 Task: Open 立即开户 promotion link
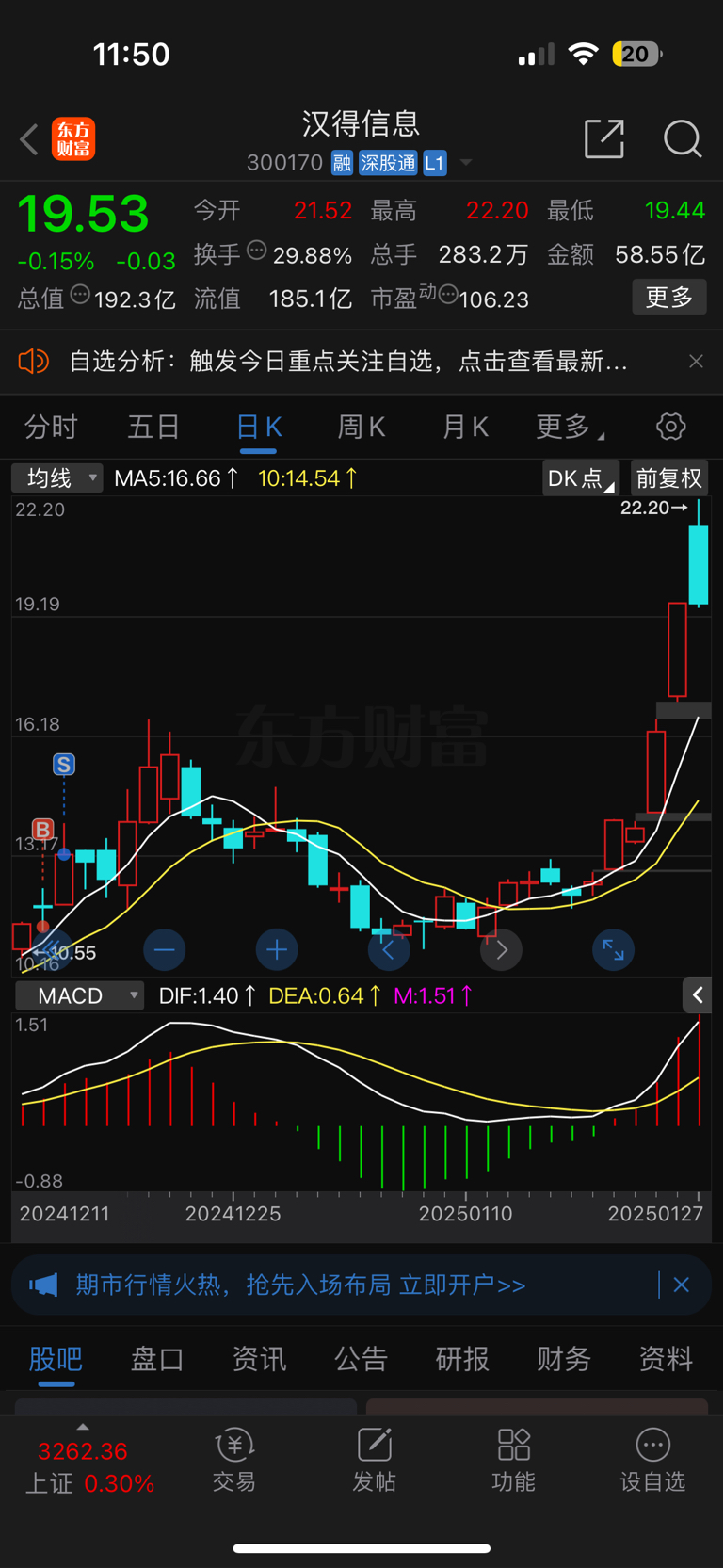[462, 1285]
